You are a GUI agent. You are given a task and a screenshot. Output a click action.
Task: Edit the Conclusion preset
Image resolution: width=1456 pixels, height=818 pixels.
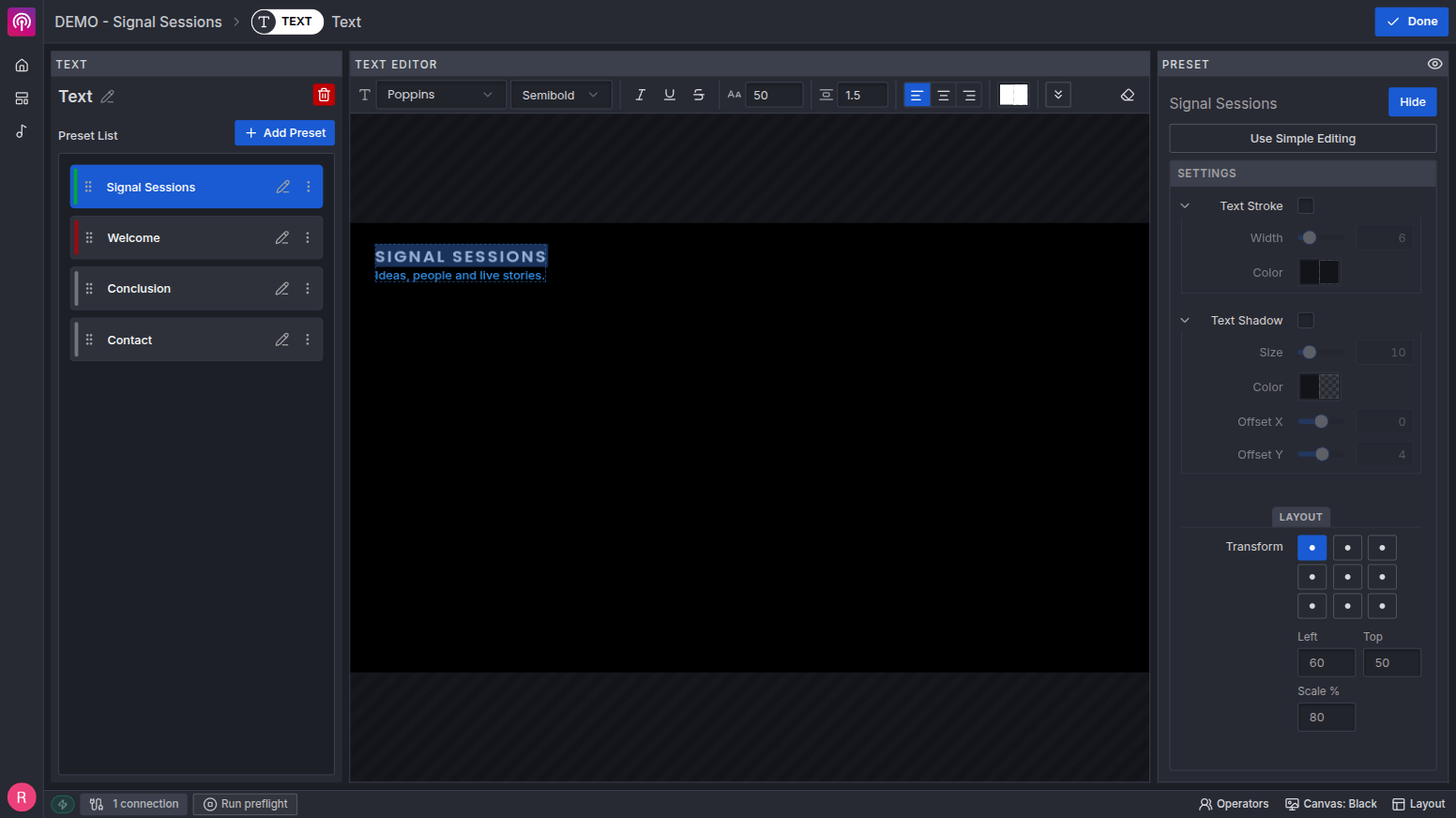[282, 289]
